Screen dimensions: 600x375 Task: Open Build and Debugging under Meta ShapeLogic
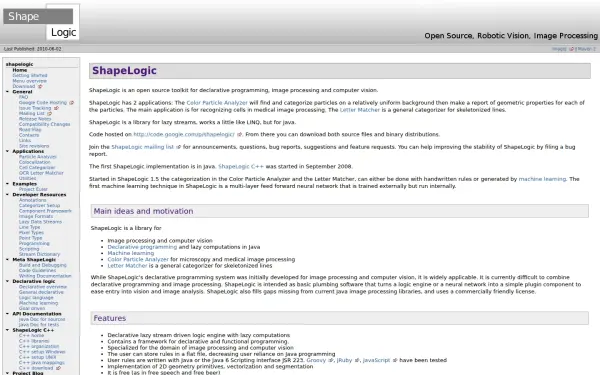click(42, 265)
